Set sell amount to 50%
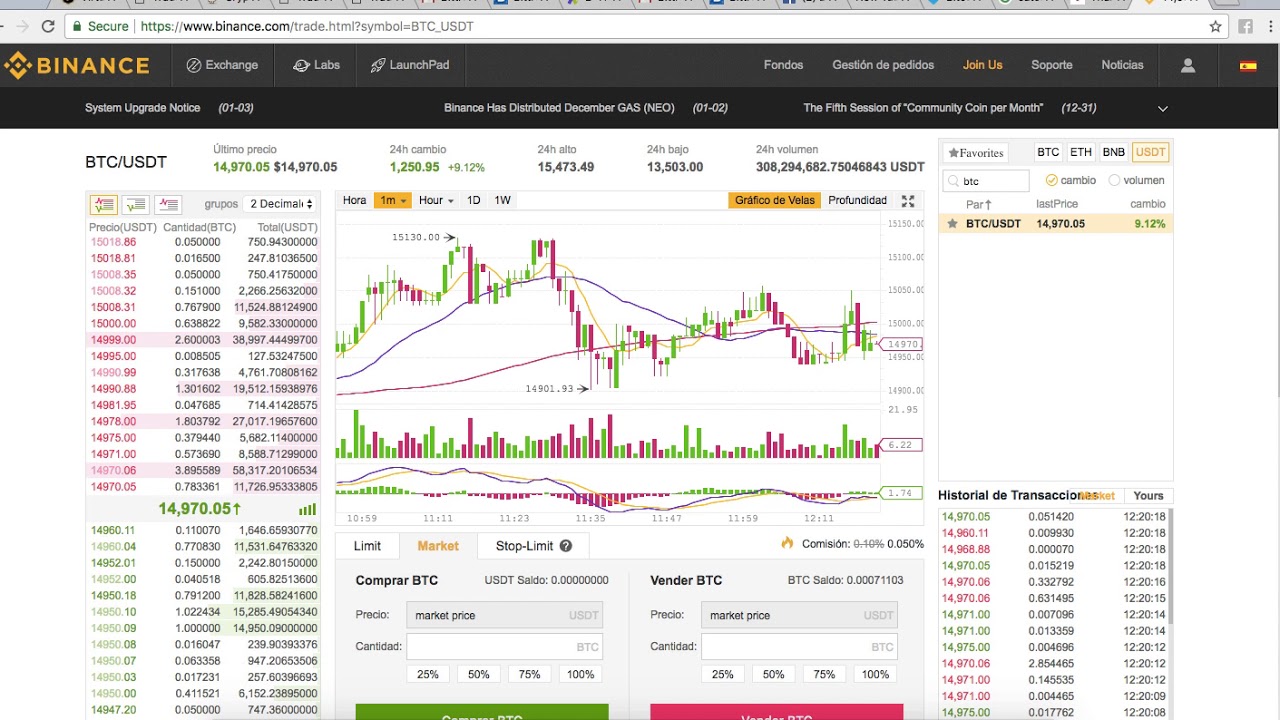Screen dimensions: 1280x720 [x=773, y=674]
